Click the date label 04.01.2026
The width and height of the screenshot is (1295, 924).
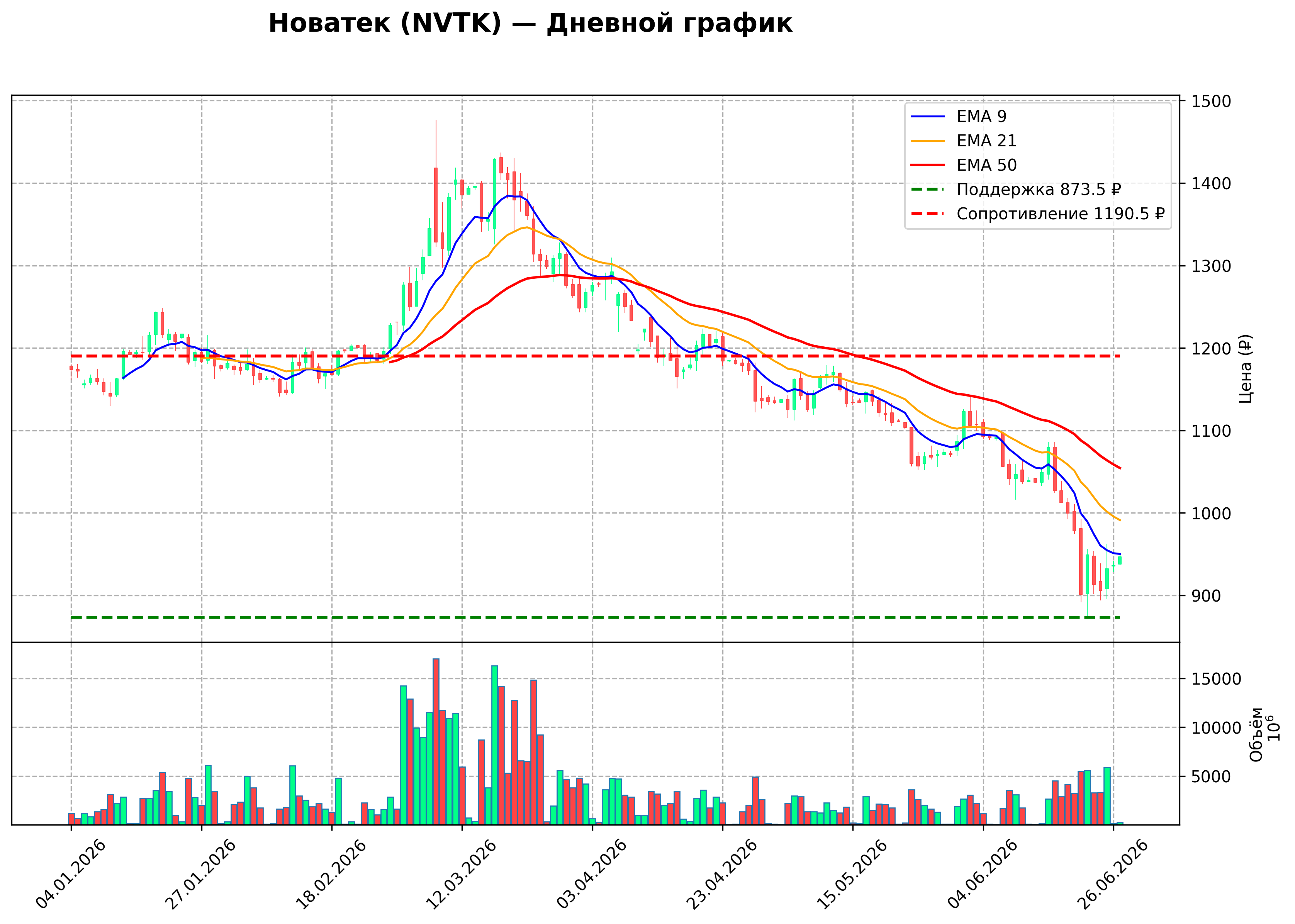point(71,874)
